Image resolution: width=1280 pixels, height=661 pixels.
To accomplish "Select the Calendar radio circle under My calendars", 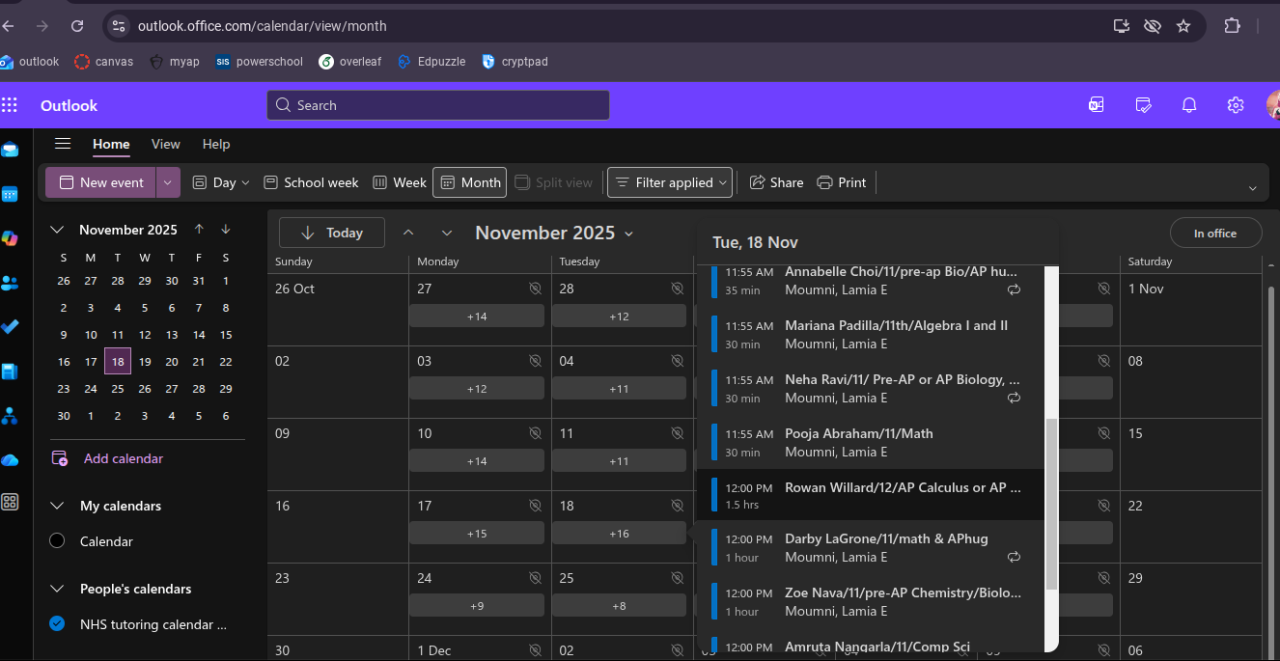I will coord(57,541).
